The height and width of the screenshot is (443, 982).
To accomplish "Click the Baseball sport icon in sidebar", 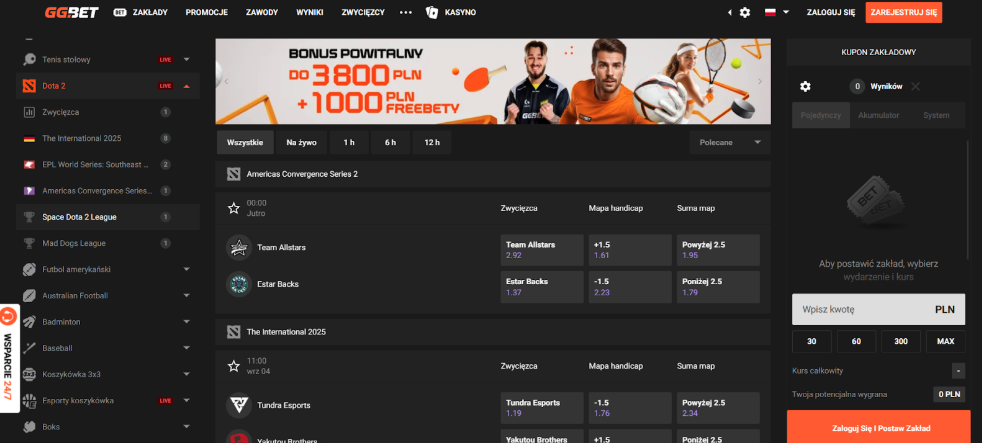I will (29, 348).
